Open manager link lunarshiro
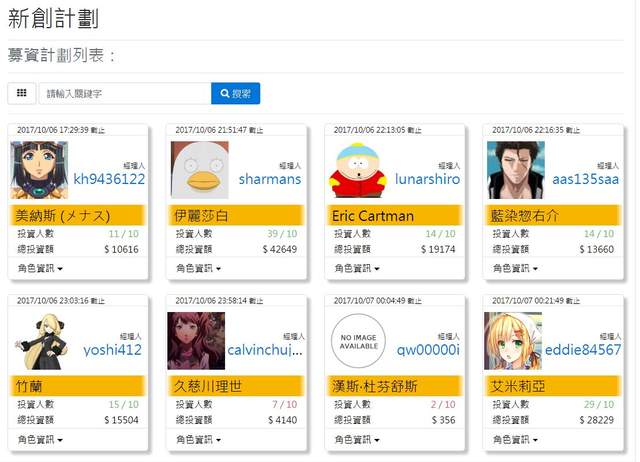Viewport: 640px width, 462px height. click(x=427, y=179)
